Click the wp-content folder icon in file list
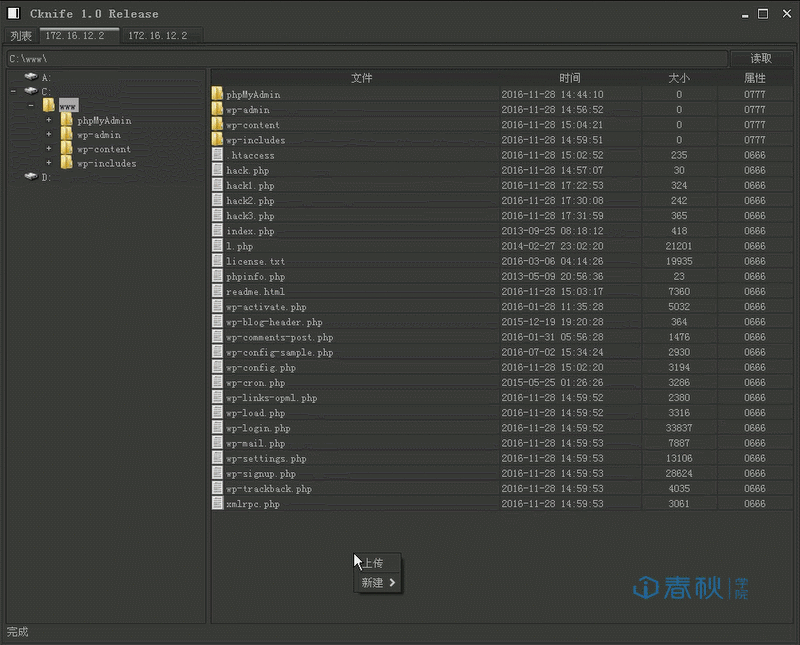800x645 pixels. [219, 124]
